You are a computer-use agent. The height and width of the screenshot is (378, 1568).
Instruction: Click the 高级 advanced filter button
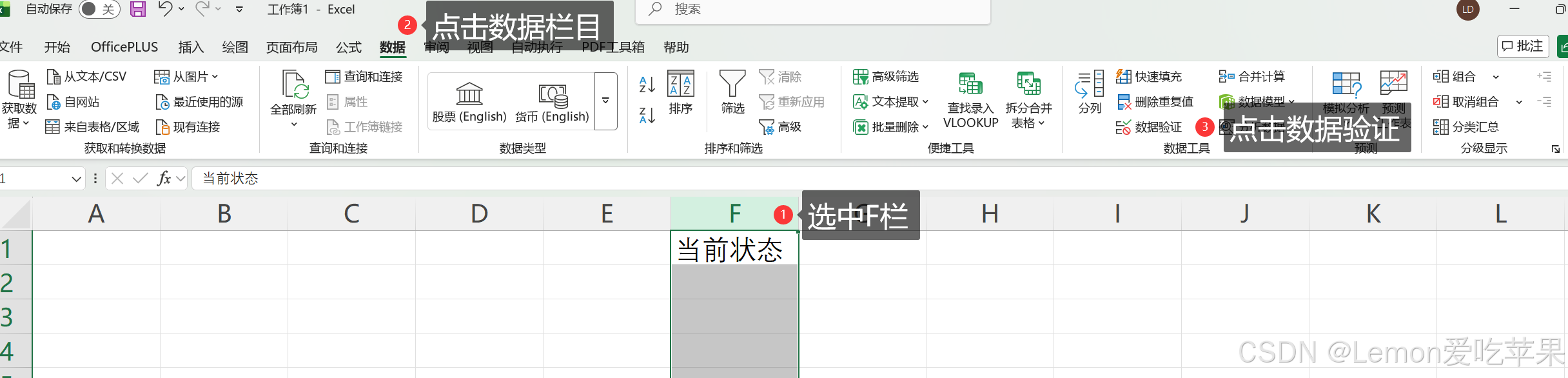[780, 127]
